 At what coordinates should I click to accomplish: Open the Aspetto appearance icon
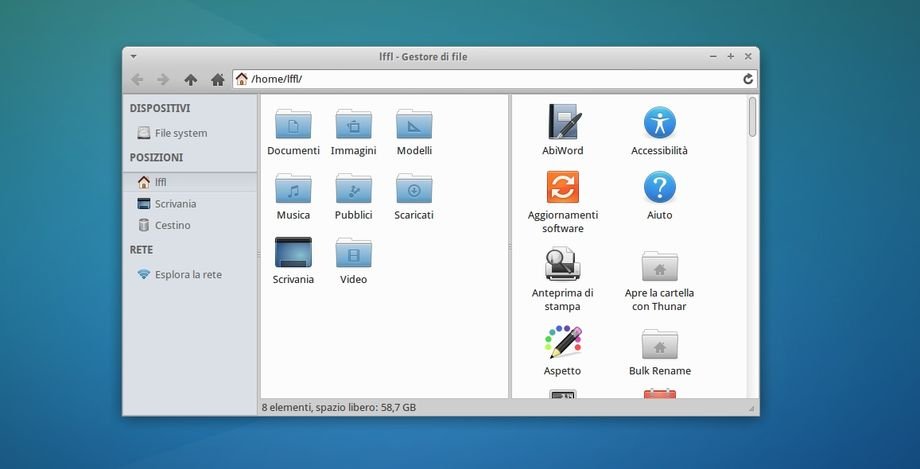click(563, 342)
